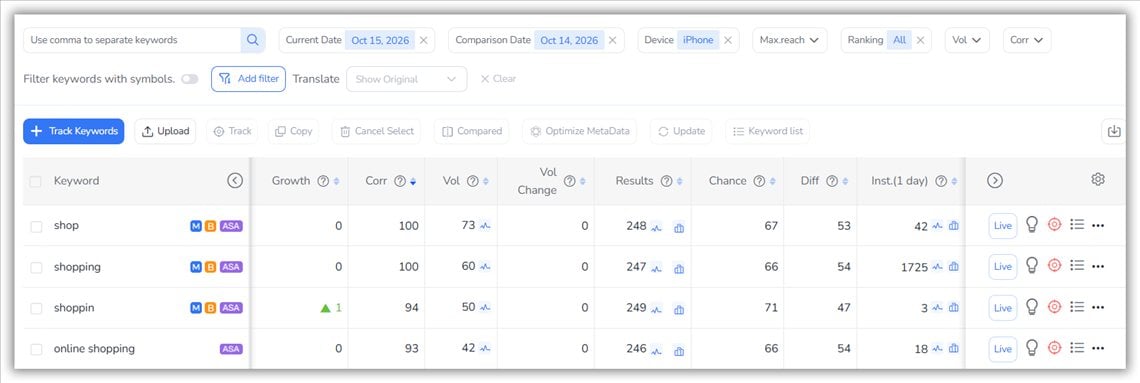Click the Results column header
This screenshot has width=1140, height=383.
pyautogui.click(x=634, y=181)
